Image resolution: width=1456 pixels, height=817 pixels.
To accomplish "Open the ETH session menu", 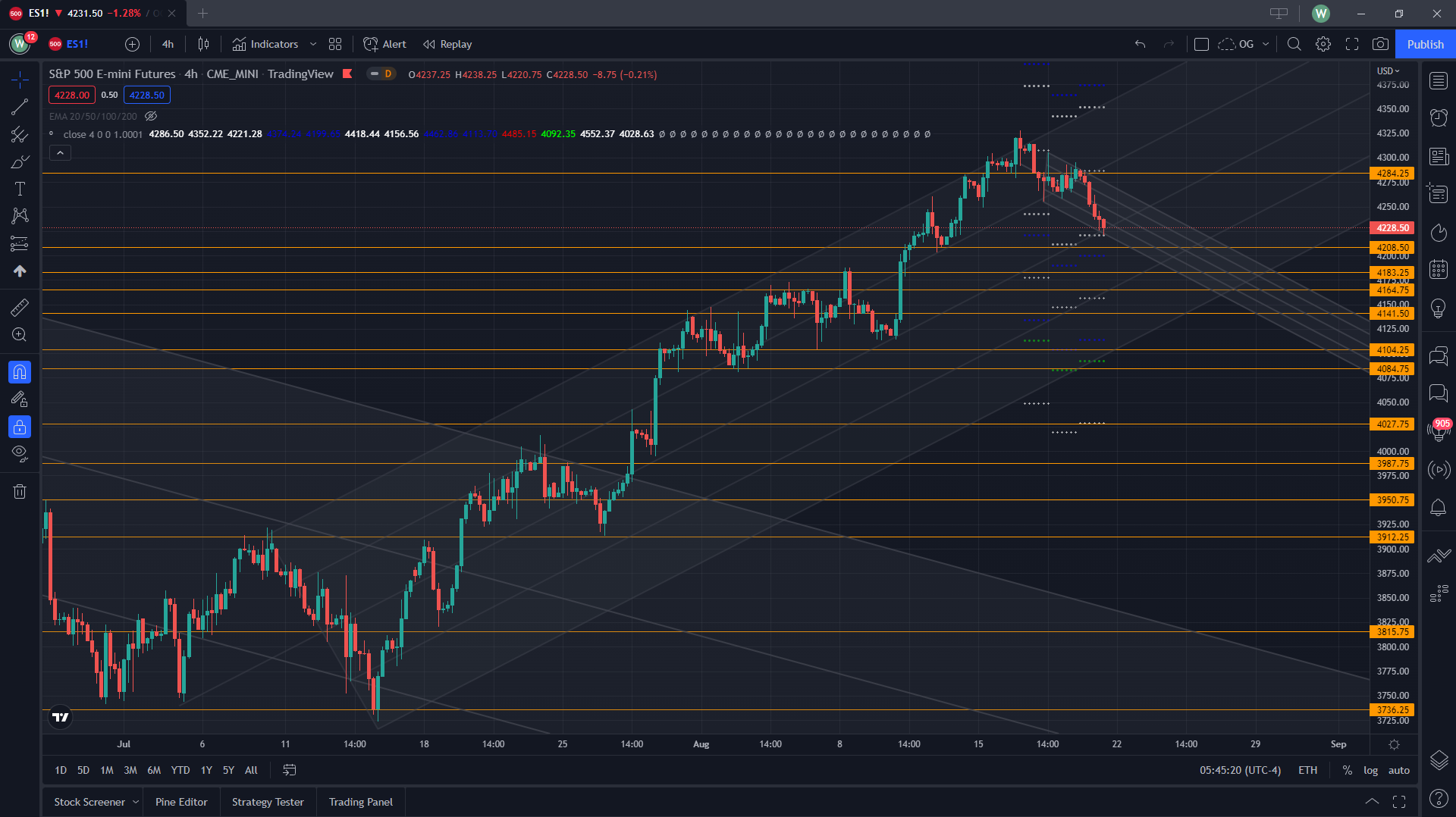I will click(x=1307, y=770).
